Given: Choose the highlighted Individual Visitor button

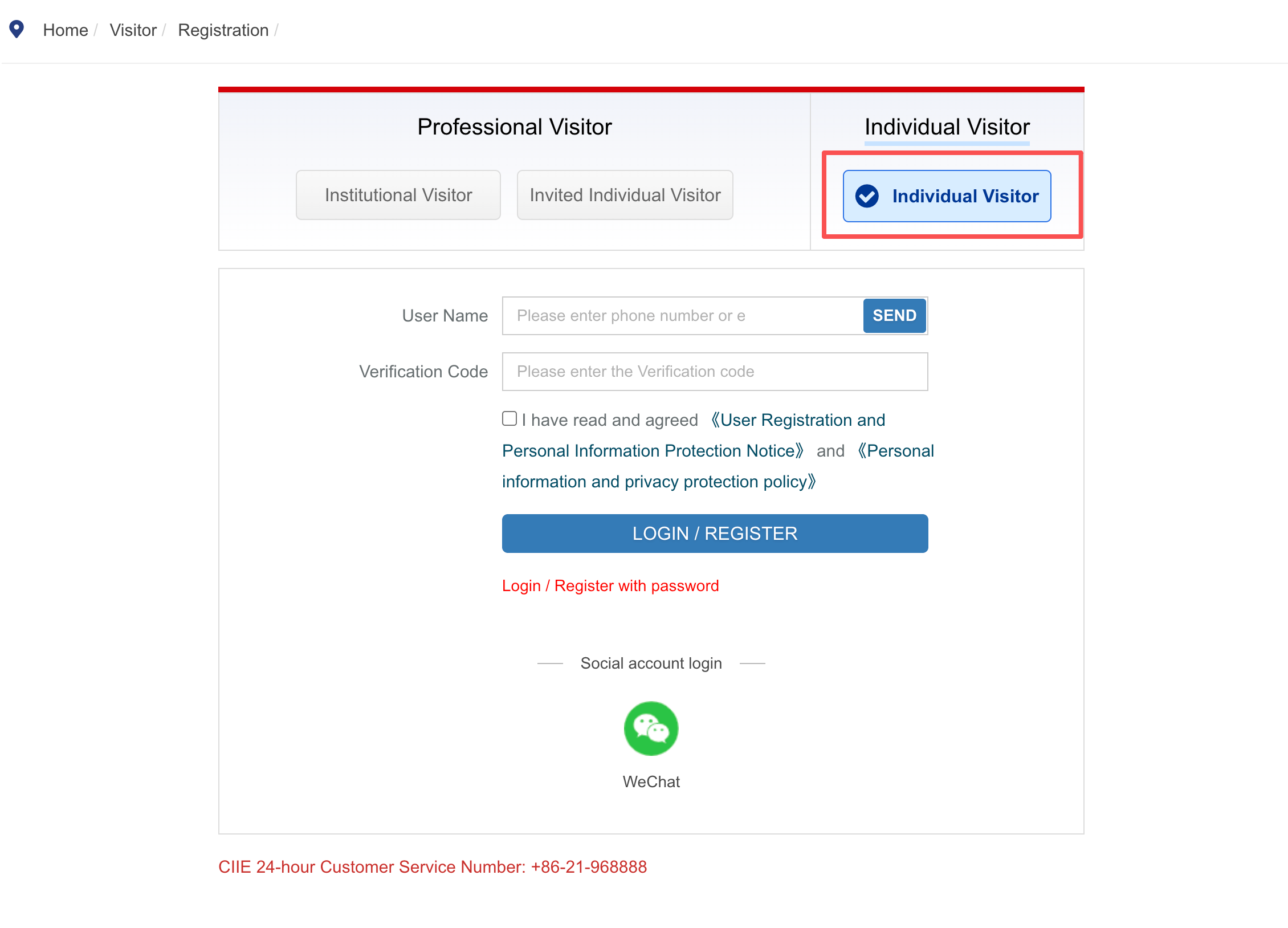Looking at the screenshot, I should coord(947,196).
